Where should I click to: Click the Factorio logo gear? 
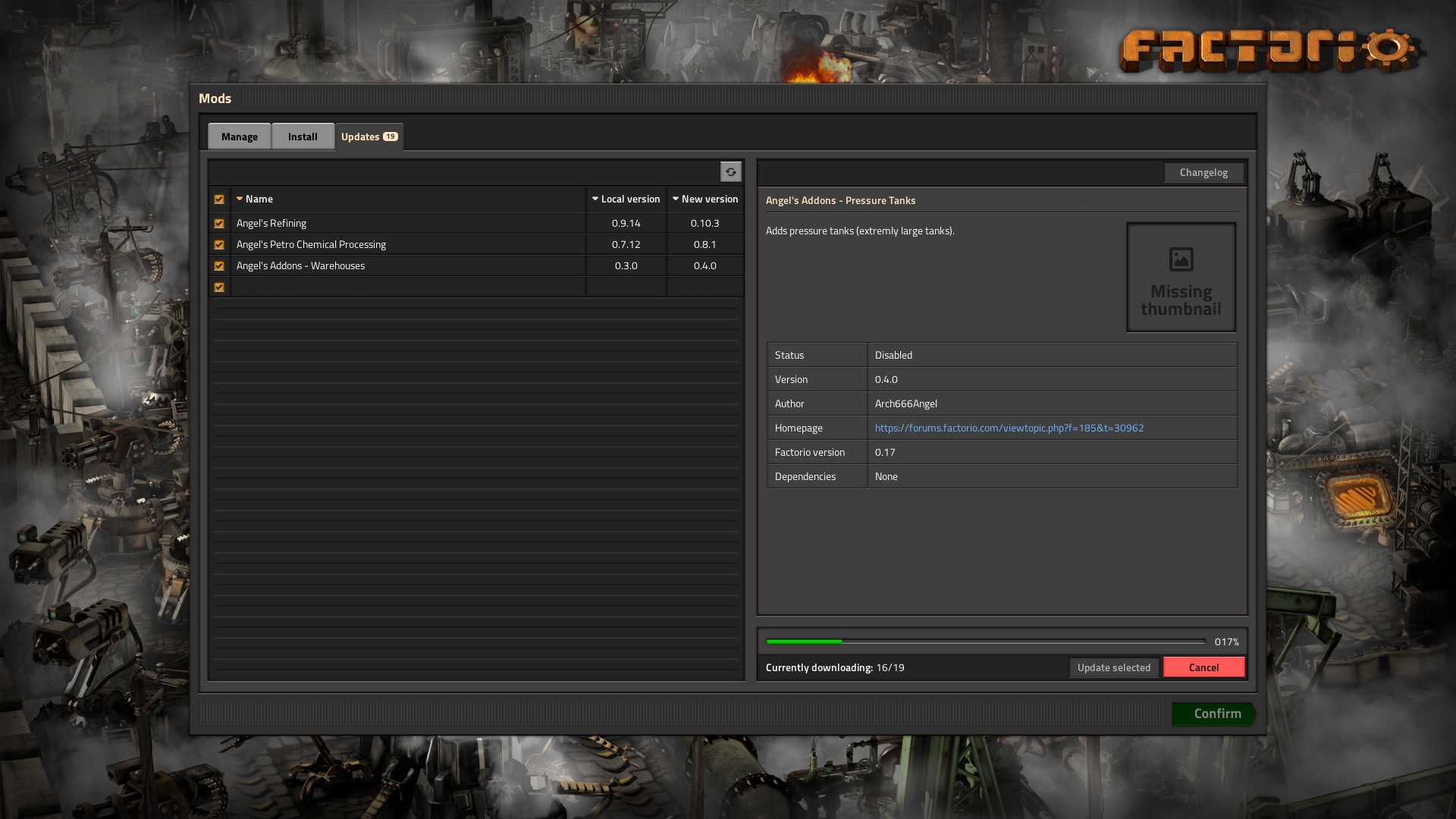point(1389,49)
